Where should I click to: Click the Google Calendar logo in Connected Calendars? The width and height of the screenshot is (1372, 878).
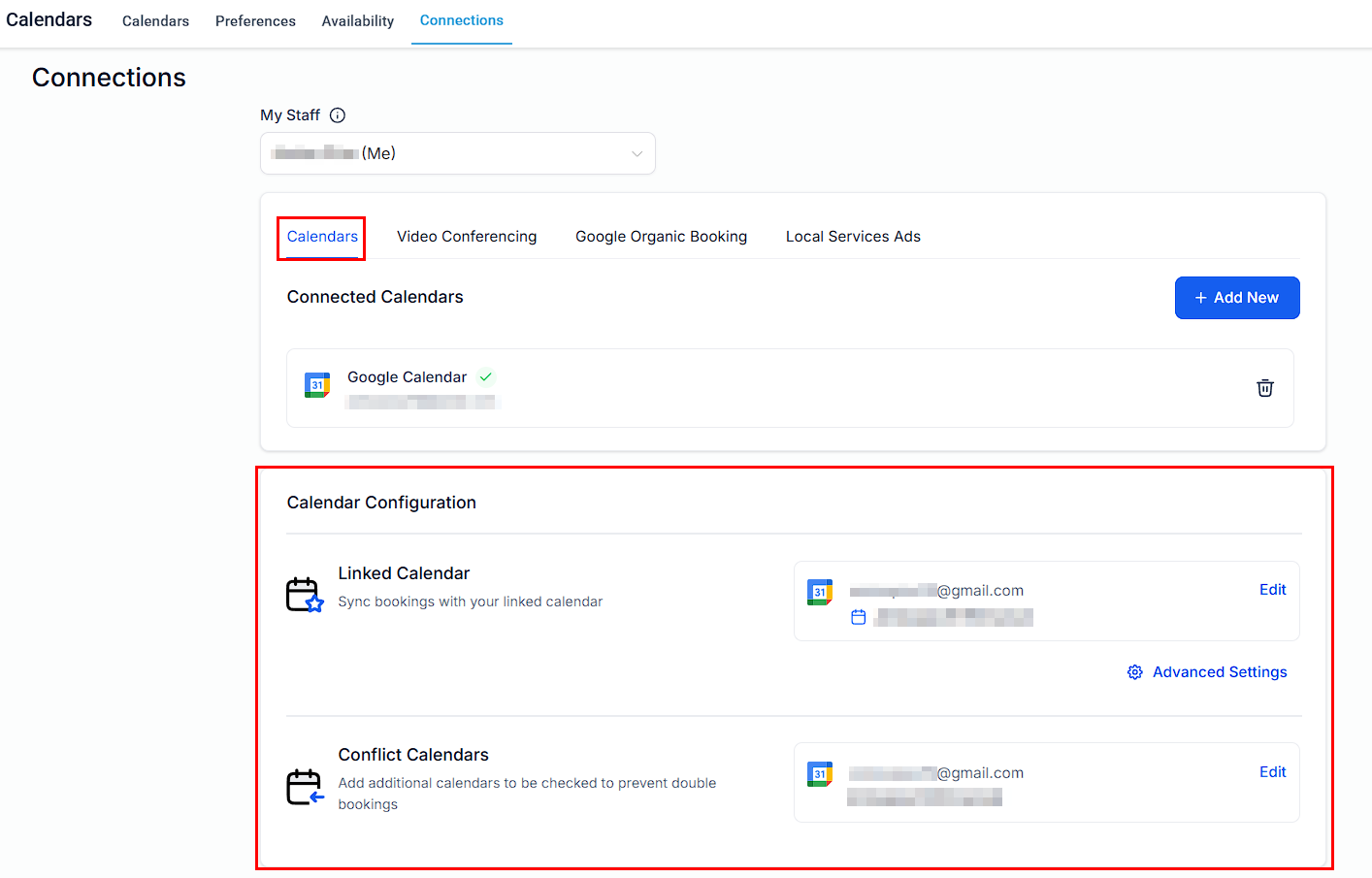pyautogui.click(x=317, y=385)
